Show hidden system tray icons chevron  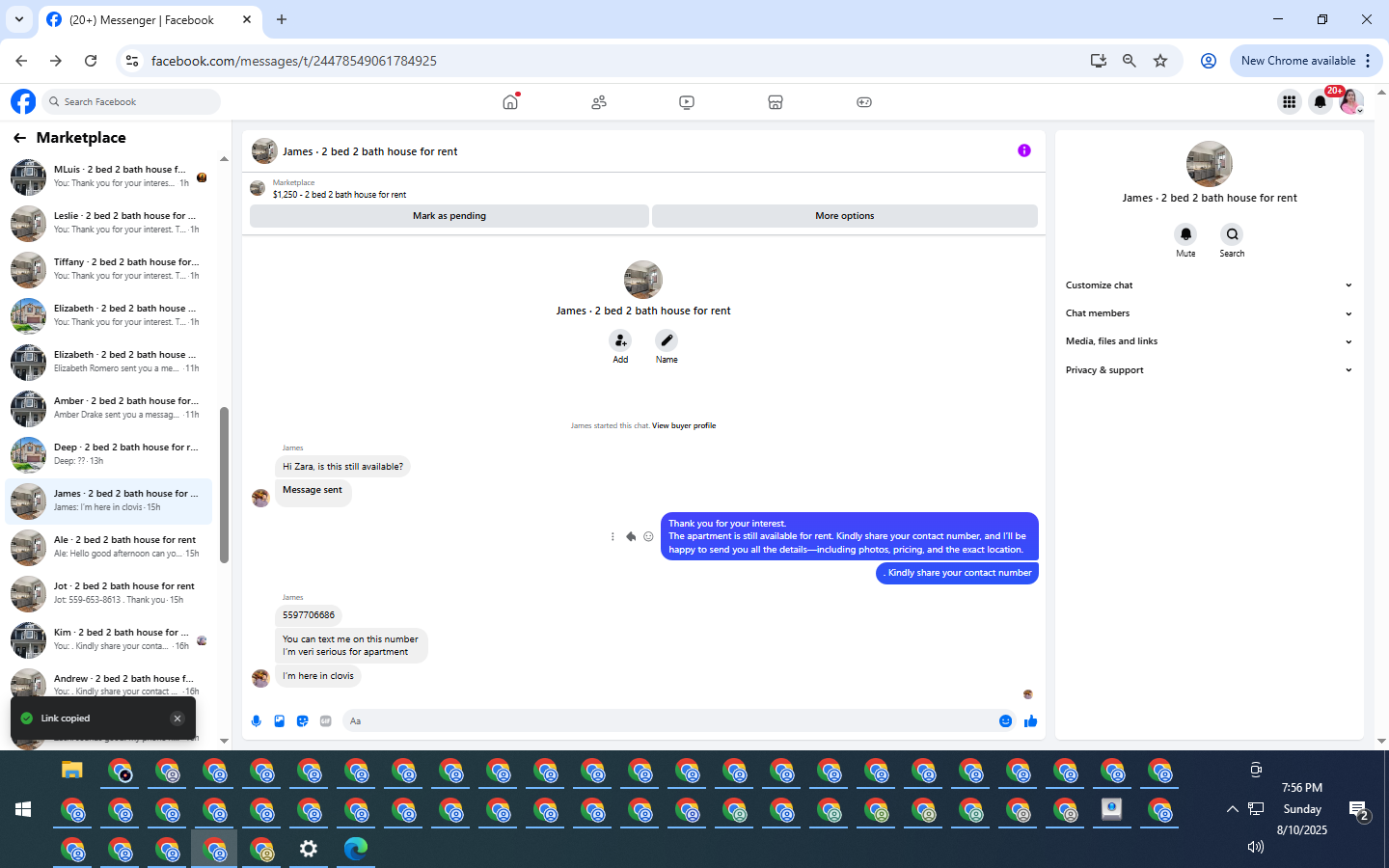[1232, 809]
